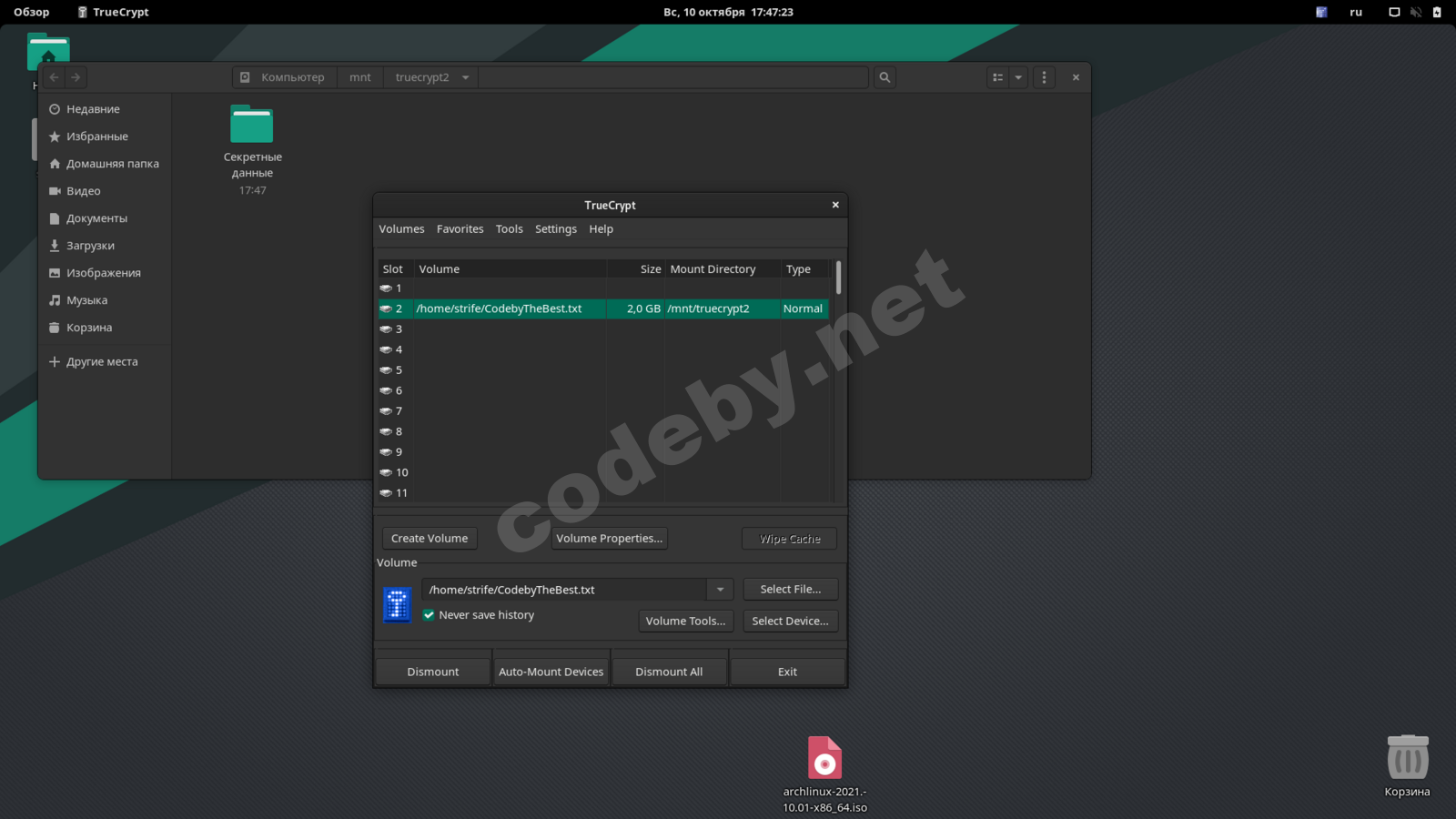Select the slot 3 drive icon

386,329
